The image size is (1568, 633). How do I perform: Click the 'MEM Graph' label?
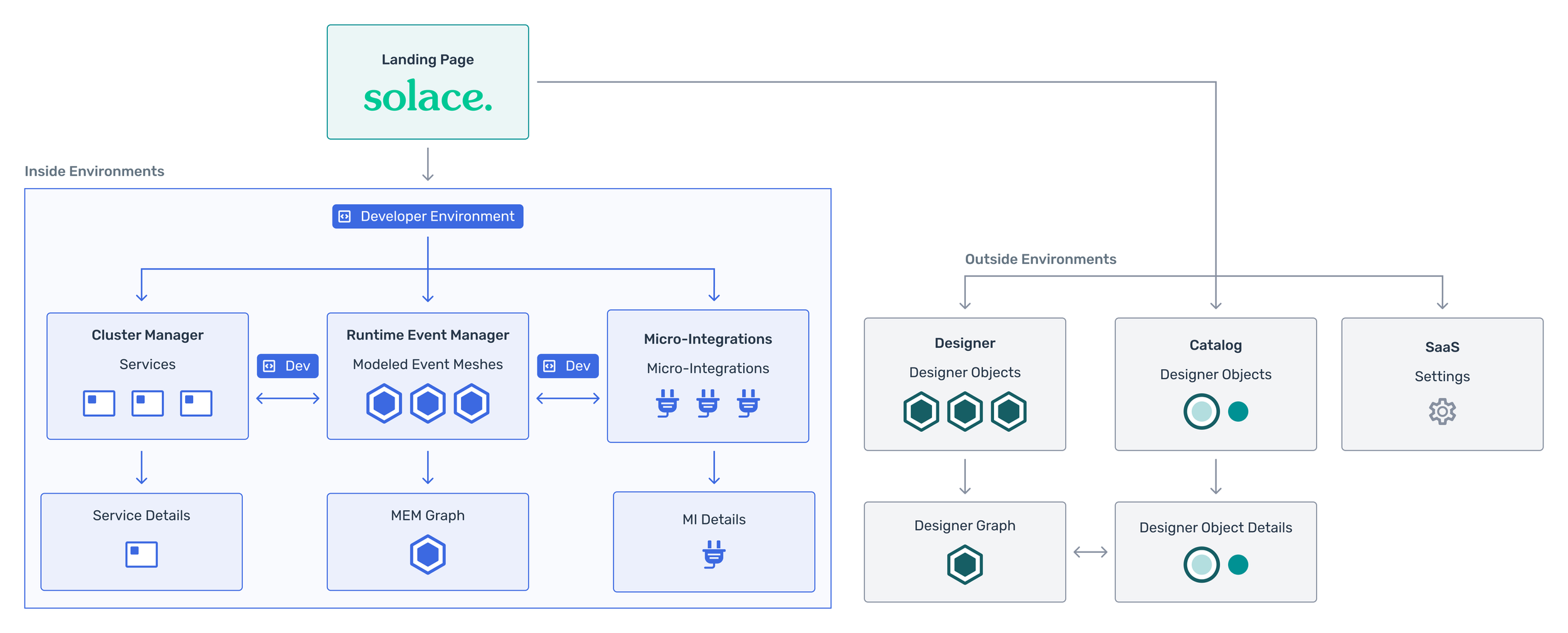coord(428,515)
